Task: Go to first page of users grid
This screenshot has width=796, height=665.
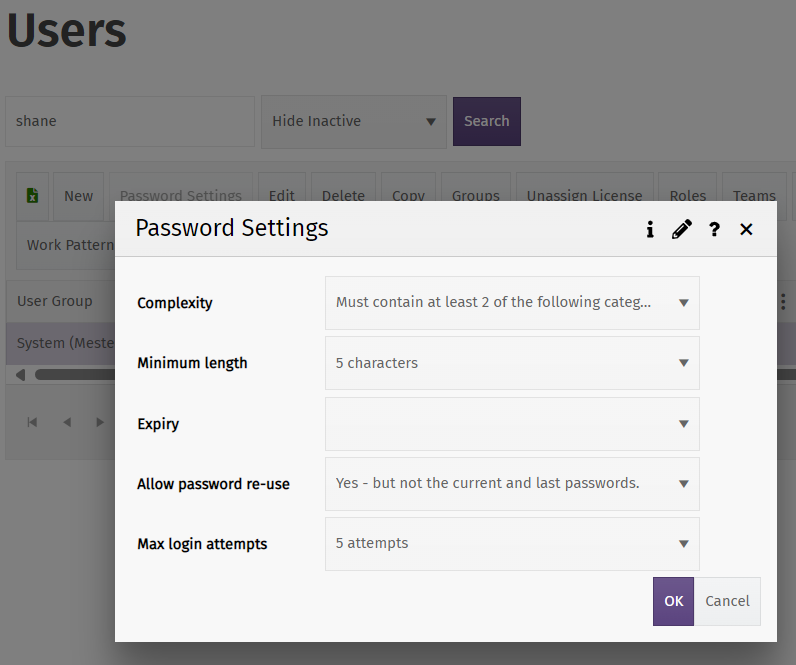Action: tap(33, 422)
